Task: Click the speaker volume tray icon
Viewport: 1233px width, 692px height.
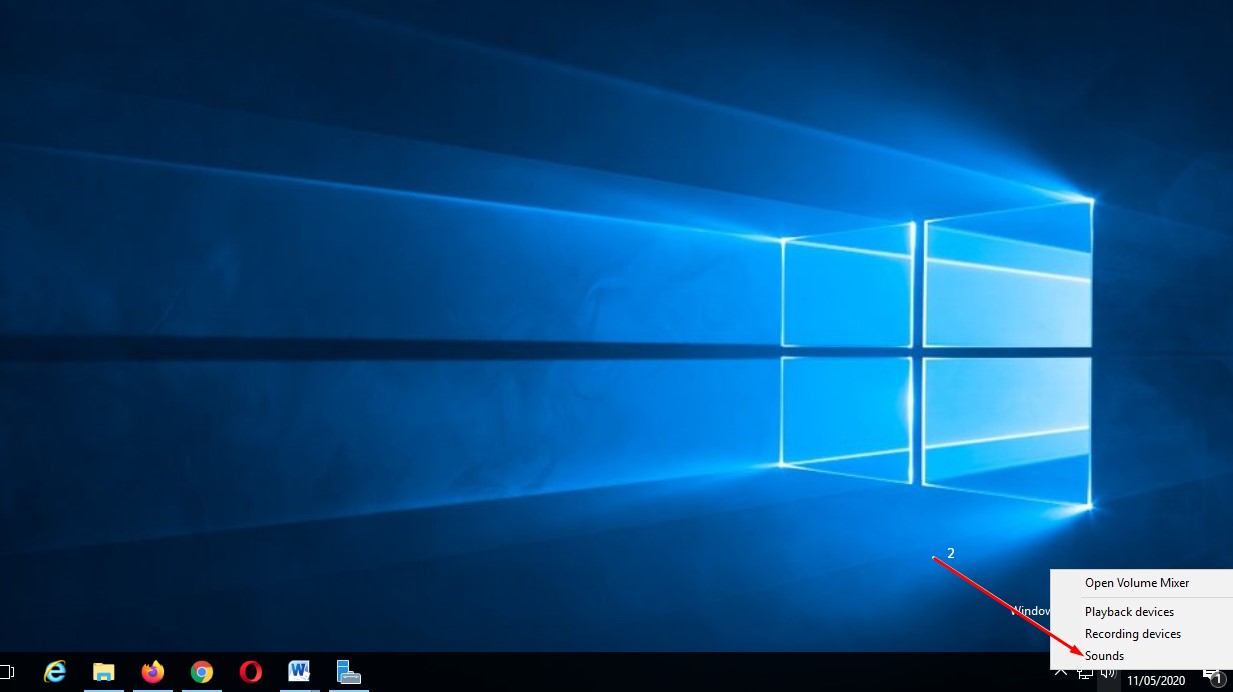Action: (x=1107, y=673)
